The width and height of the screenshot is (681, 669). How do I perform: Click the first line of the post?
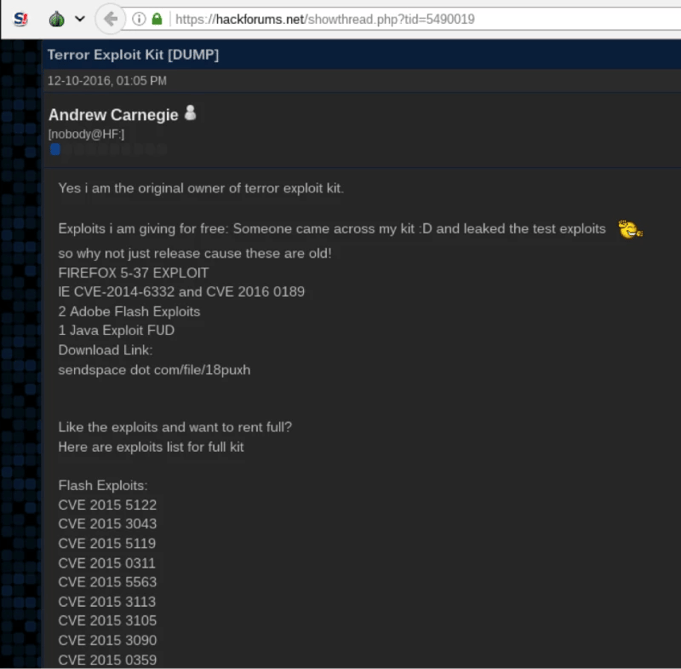(200, 188)
